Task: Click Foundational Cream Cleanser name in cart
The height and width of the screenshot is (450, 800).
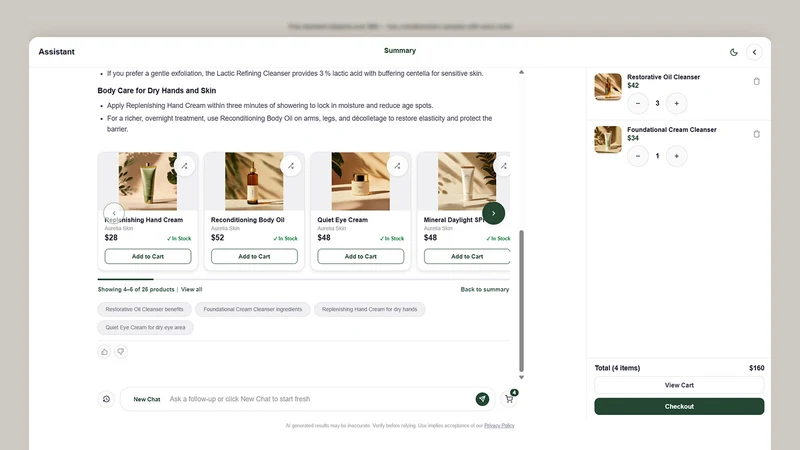Action: [x=671, y=130]
